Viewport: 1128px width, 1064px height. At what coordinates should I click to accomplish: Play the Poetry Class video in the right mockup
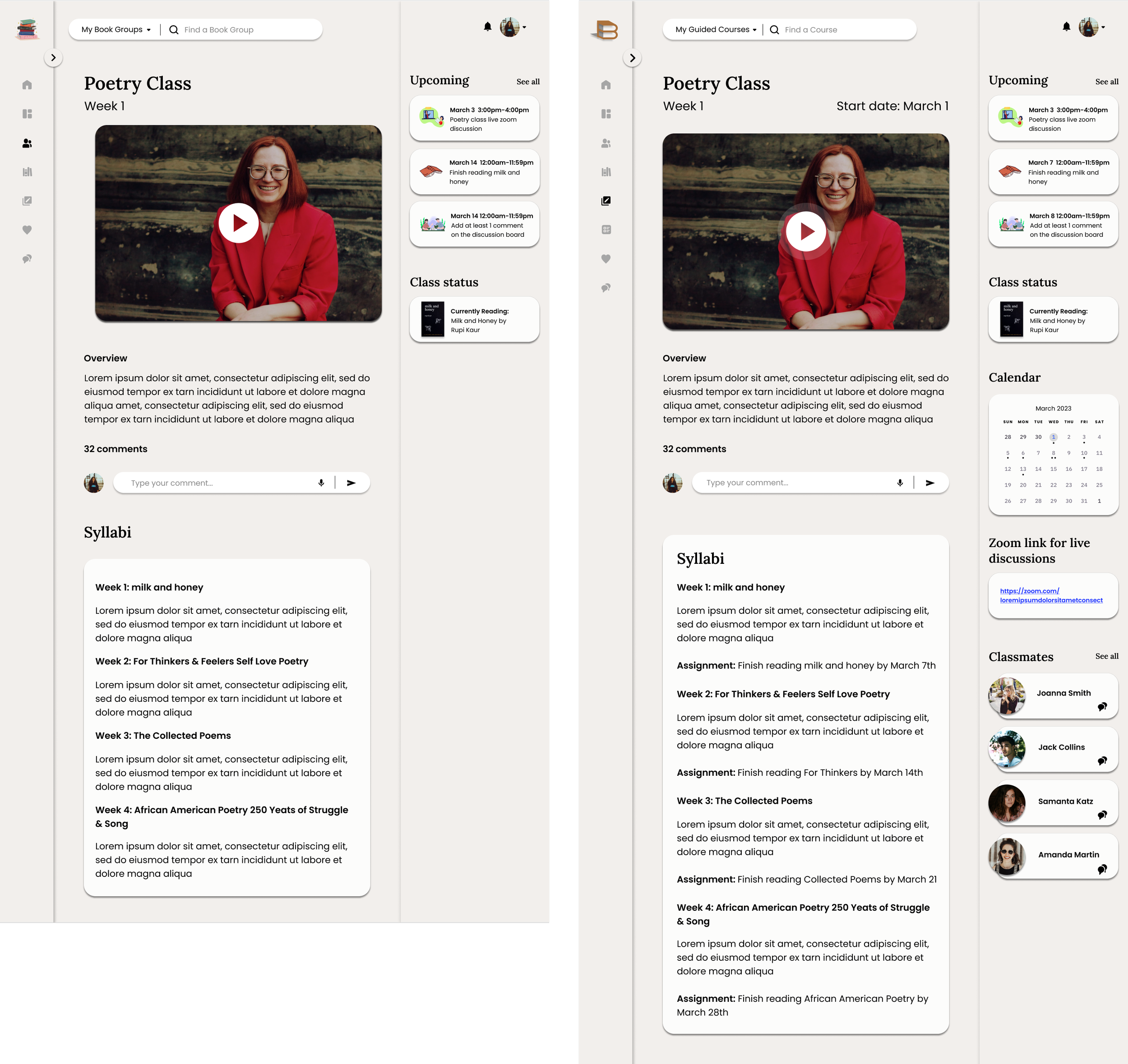coord(806,231)
